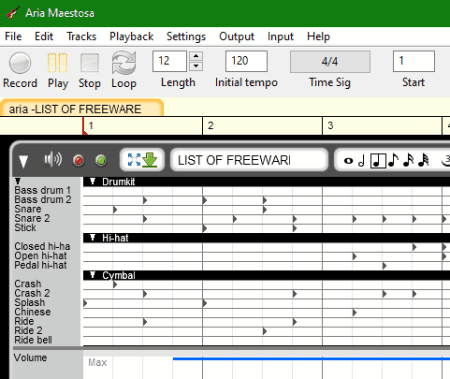Click the Length field showing 12
Viewport: 450px width, 379px height.
point(169,61)
